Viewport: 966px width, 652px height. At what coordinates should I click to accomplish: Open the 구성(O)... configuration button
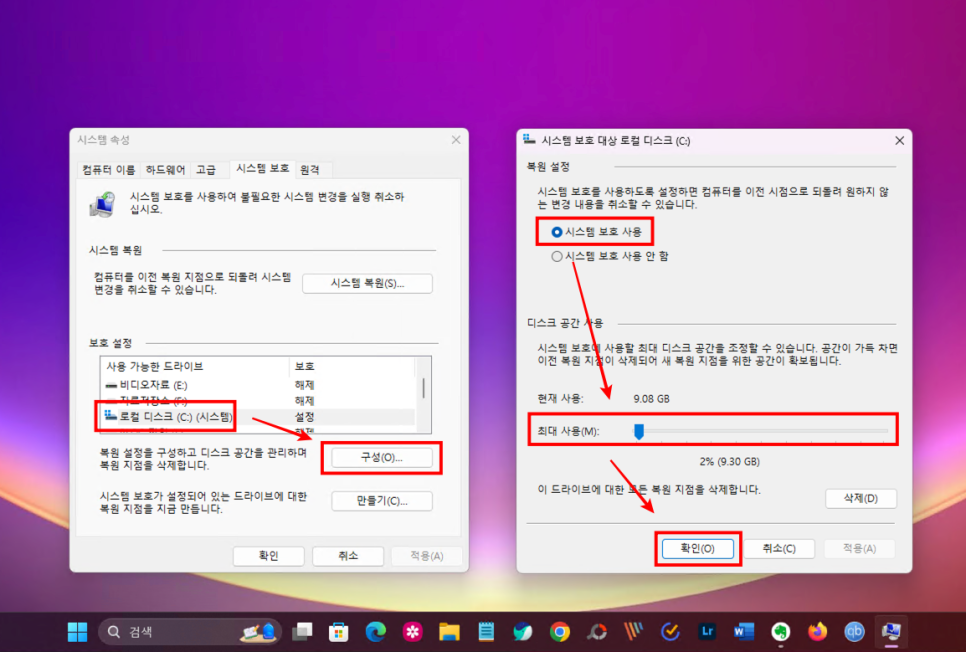pos(381,458)
